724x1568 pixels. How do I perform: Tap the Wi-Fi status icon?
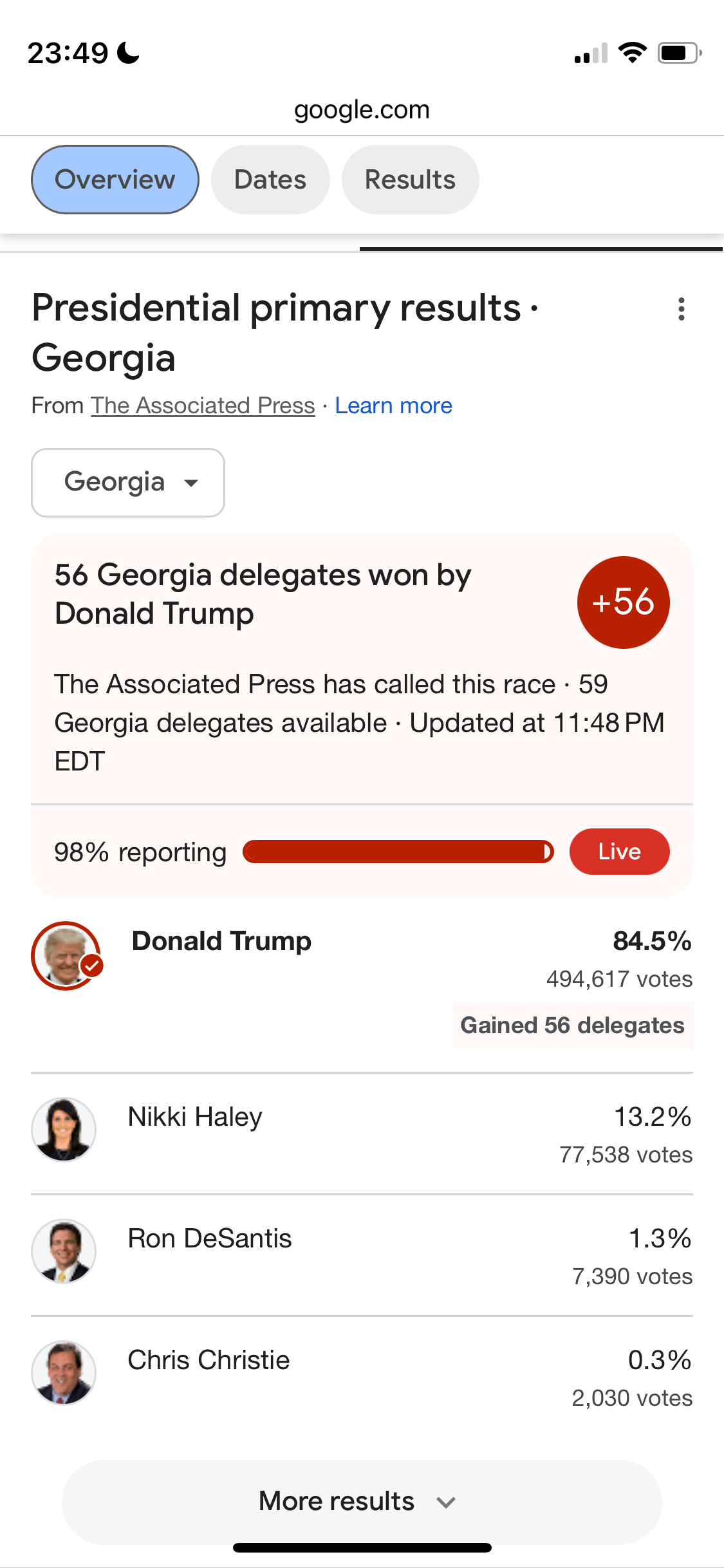(632, 53)
